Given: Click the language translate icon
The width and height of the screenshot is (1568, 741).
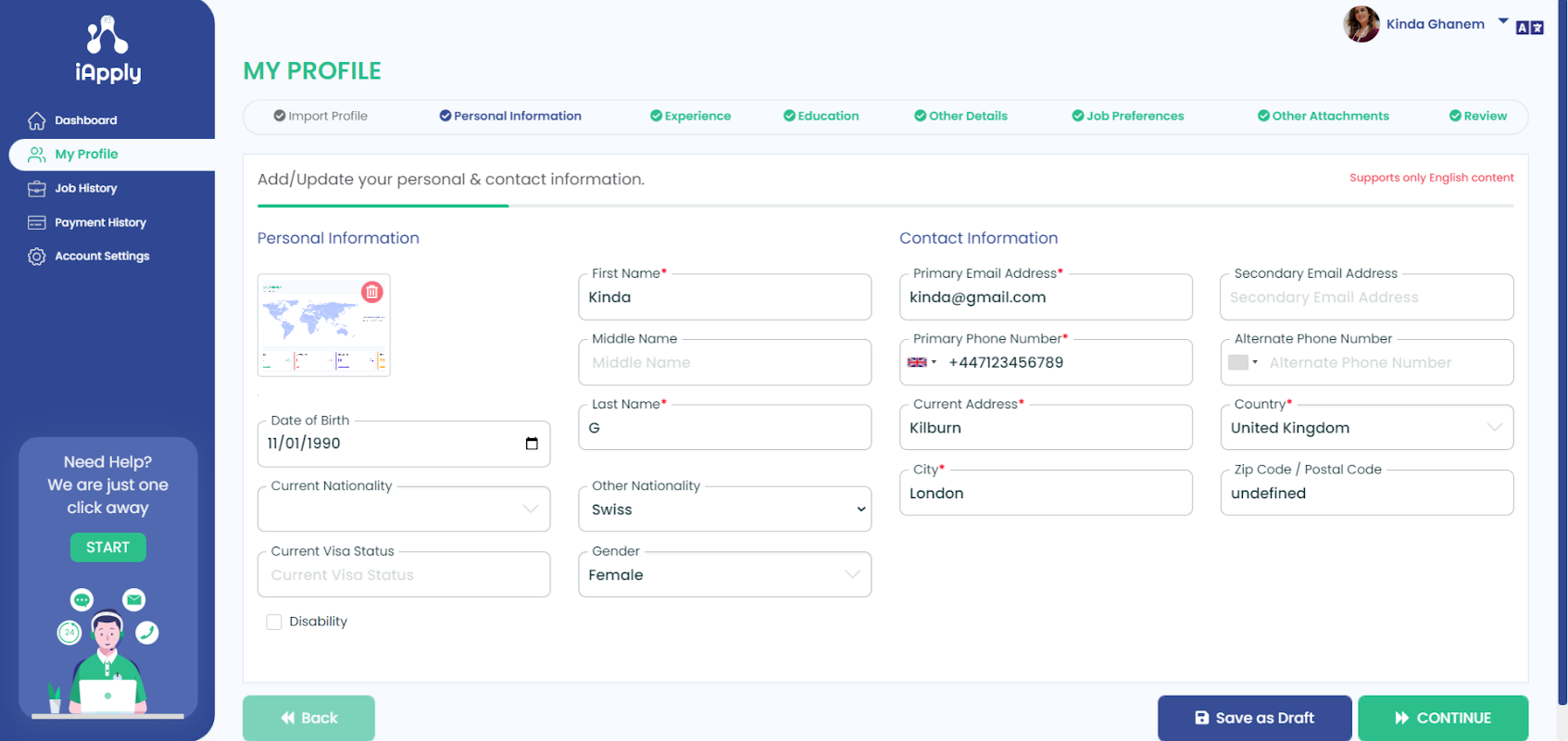Looking at the screenshot, I should pos(1529,28).
